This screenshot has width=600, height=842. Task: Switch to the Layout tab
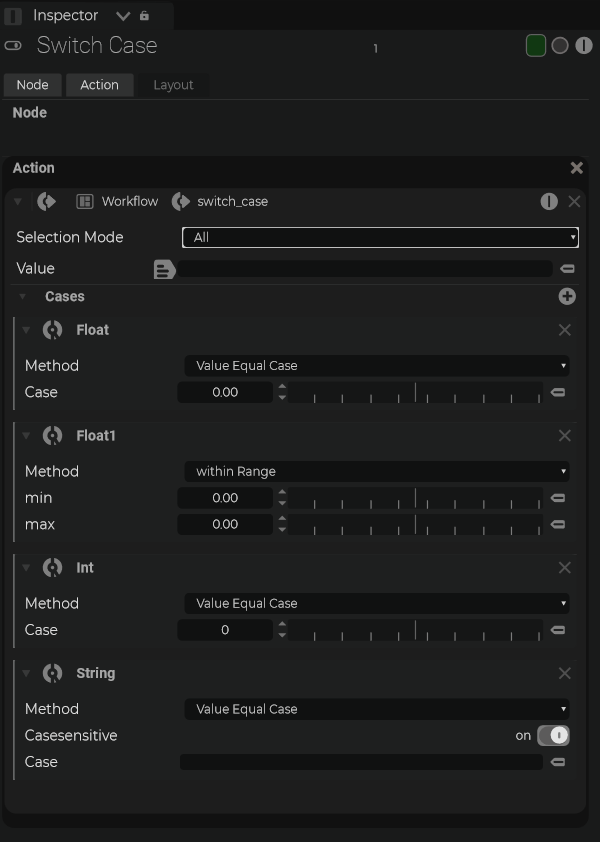173,85
